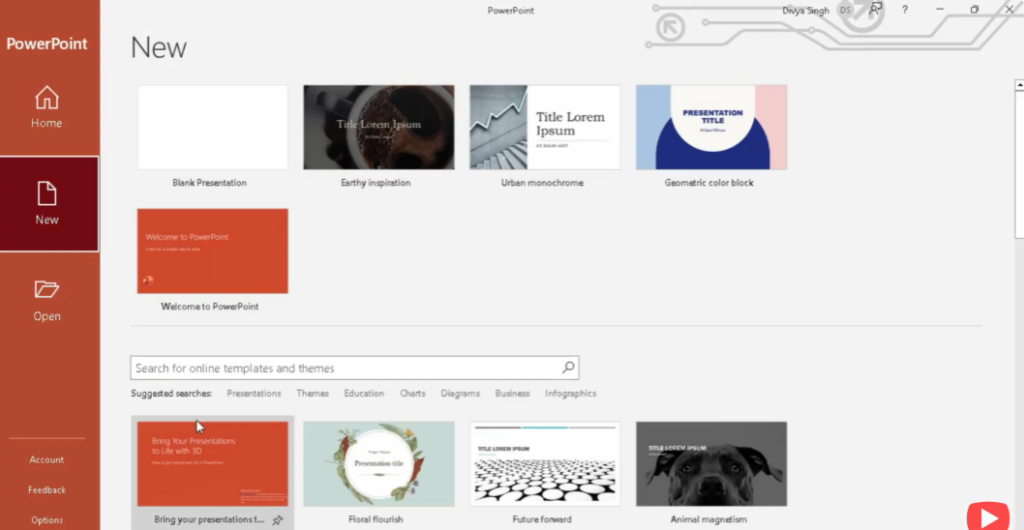Click the 'Divya Singh' user name
The height and width of the screenshot is (530, 1024).
pyautogui.click(x=805, y=10)
